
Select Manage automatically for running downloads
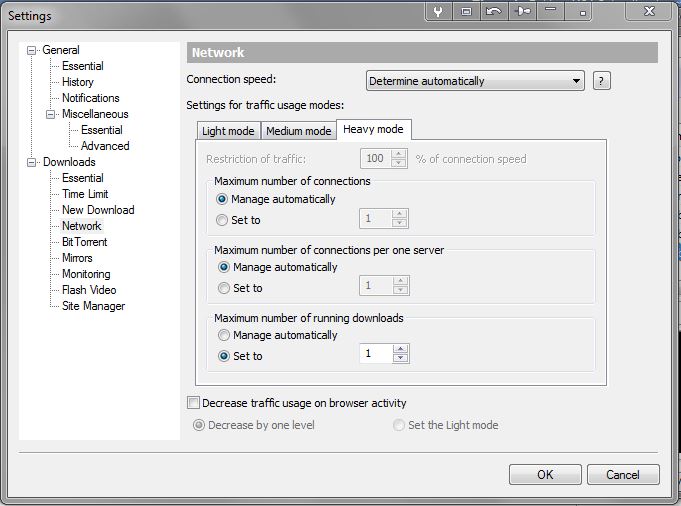(x=223, y=335)
